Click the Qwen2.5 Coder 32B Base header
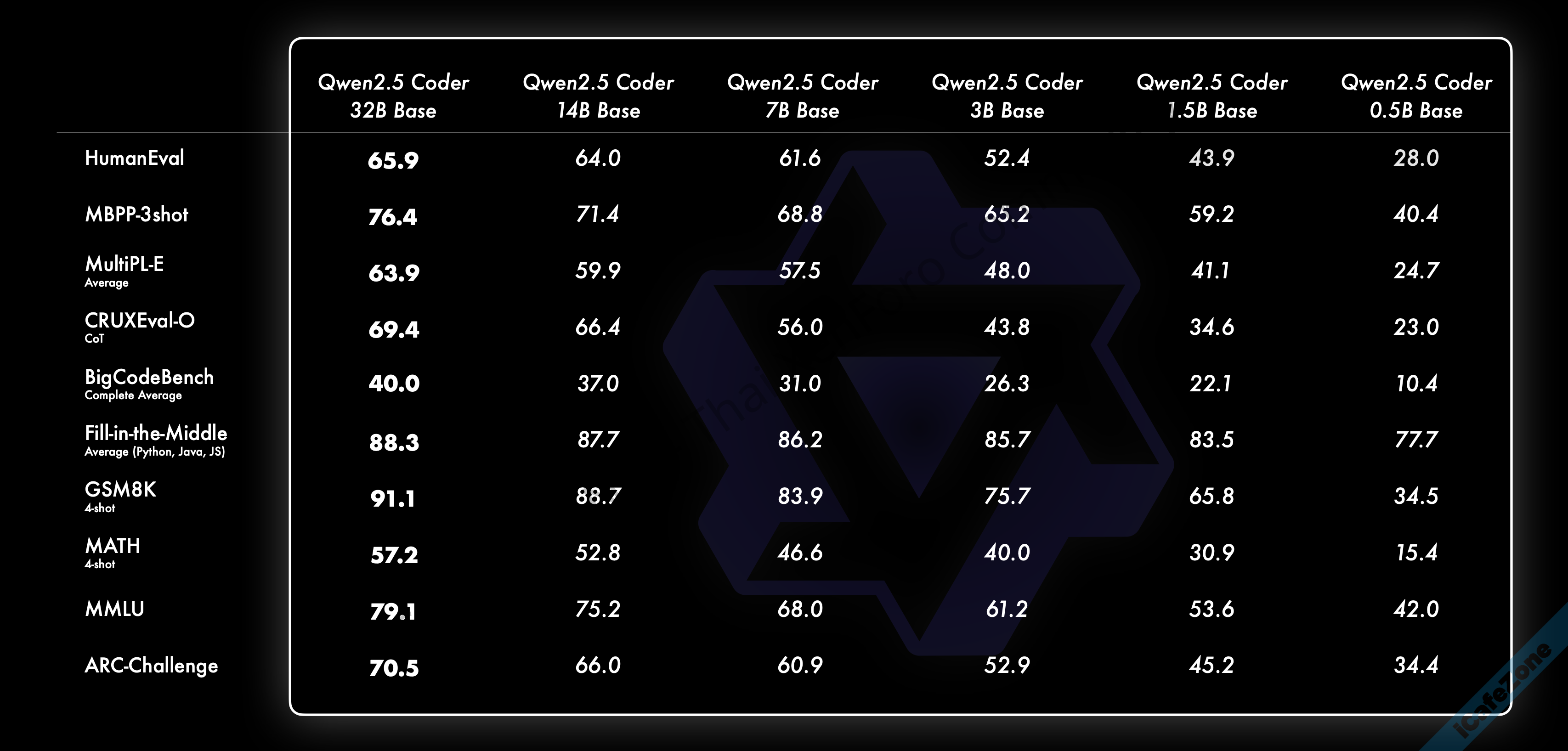The height and width of the screenshot is (751, 1568). tap(393, 96)
